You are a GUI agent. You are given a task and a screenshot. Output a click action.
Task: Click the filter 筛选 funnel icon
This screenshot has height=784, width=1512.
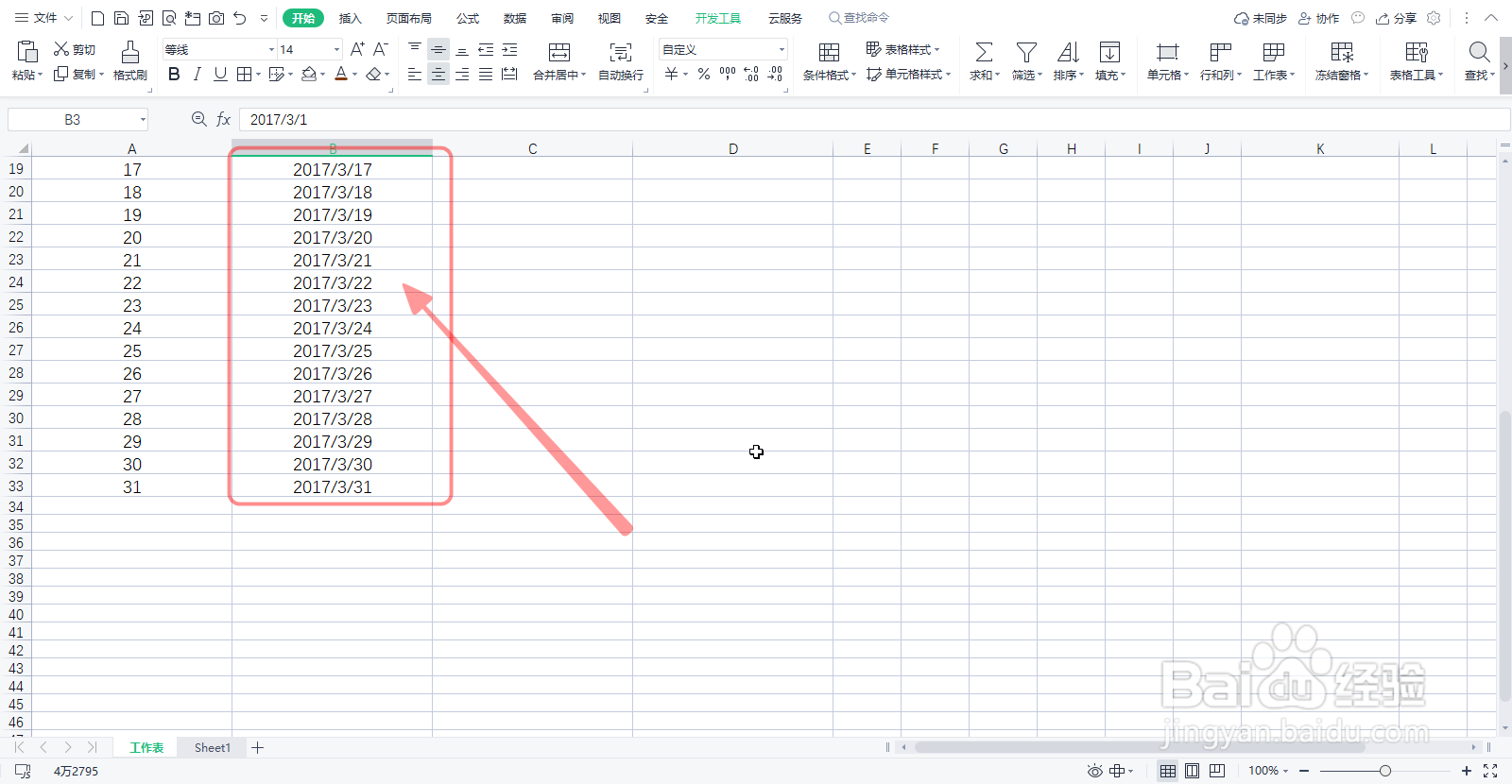coord(1026,52)
